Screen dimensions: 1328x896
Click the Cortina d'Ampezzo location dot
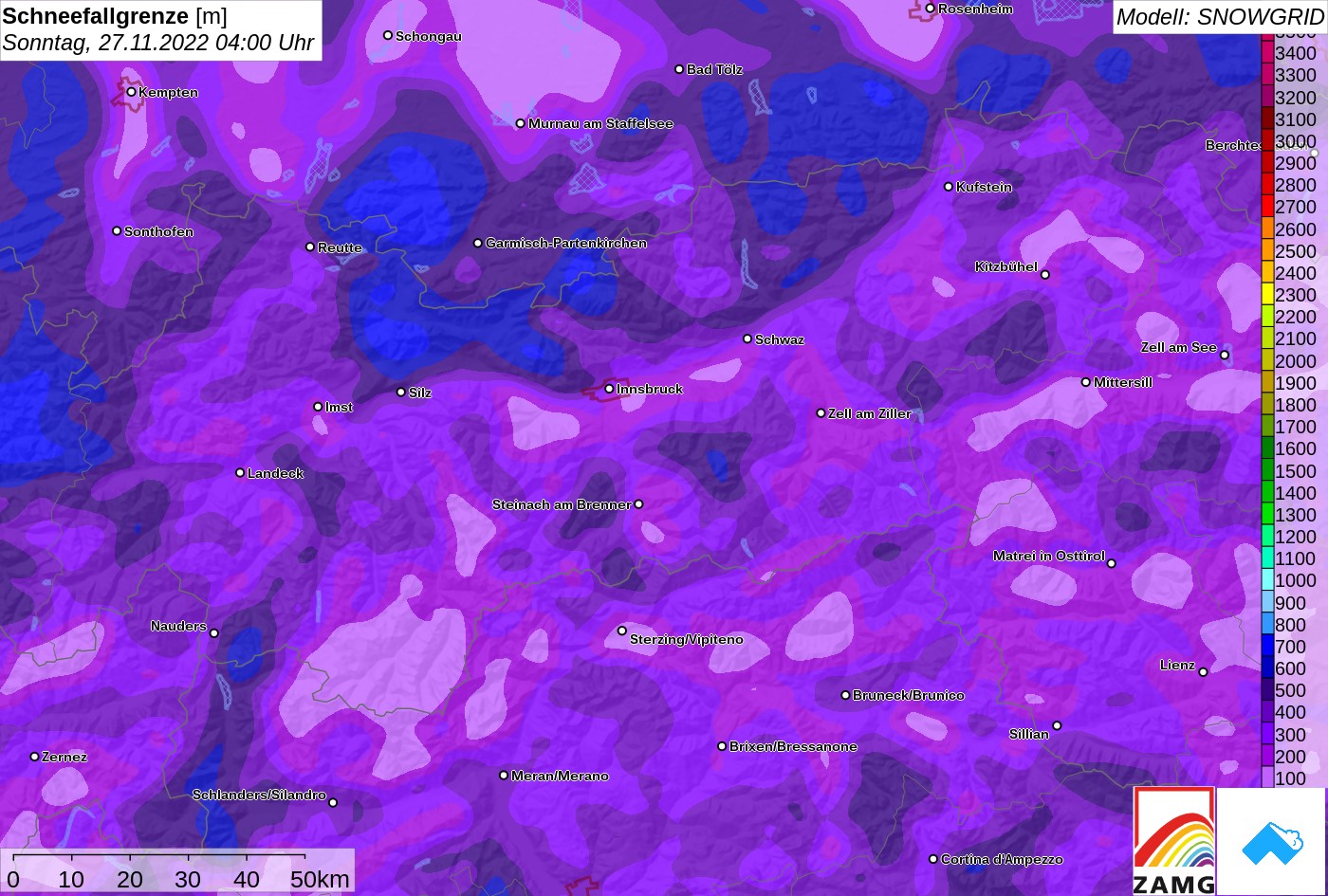tap(933, 859)
